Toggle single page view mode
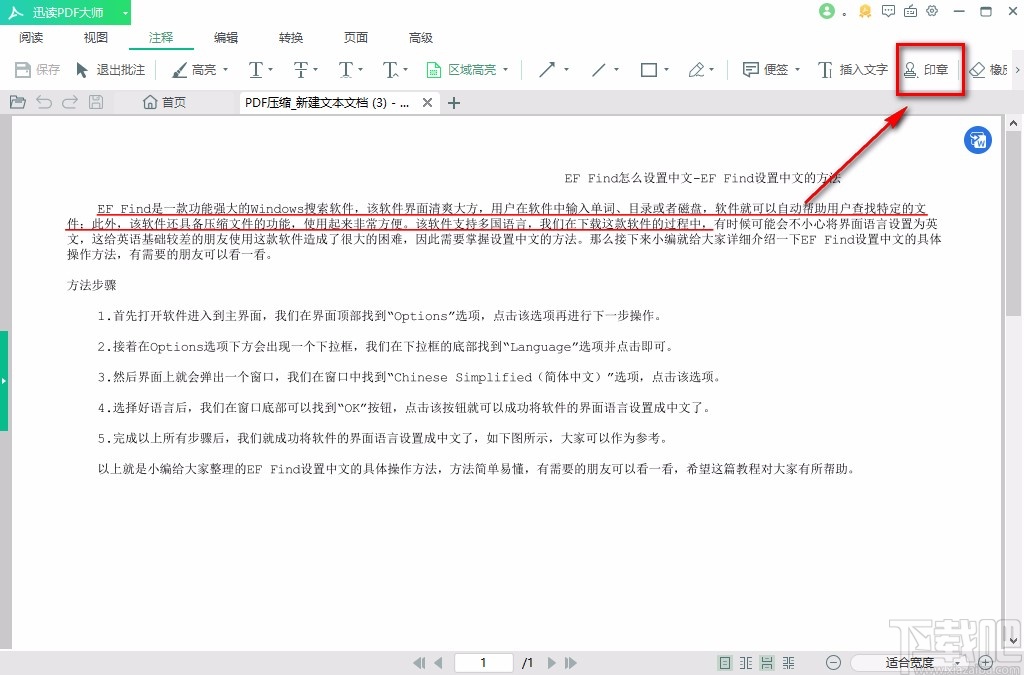Viewport: 1024px width, 675px height. click(723, 662)
